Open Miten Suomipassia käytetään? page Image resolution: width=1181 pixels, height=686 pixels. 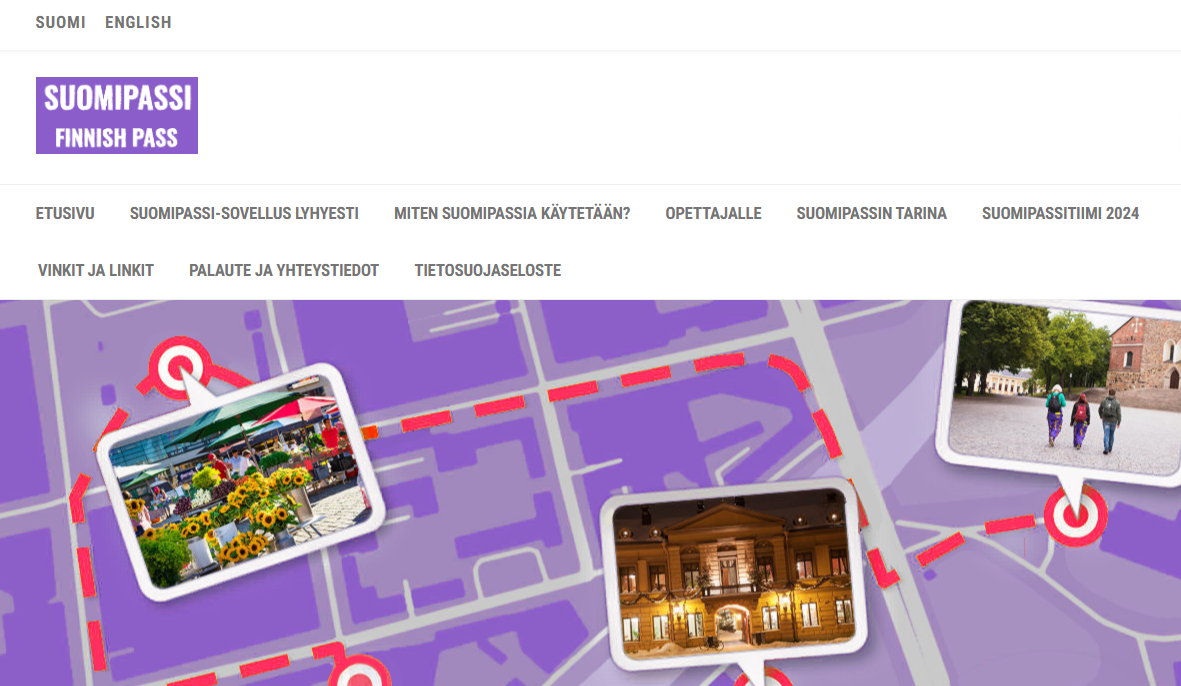pyautogui.click(x=512, y=213)
